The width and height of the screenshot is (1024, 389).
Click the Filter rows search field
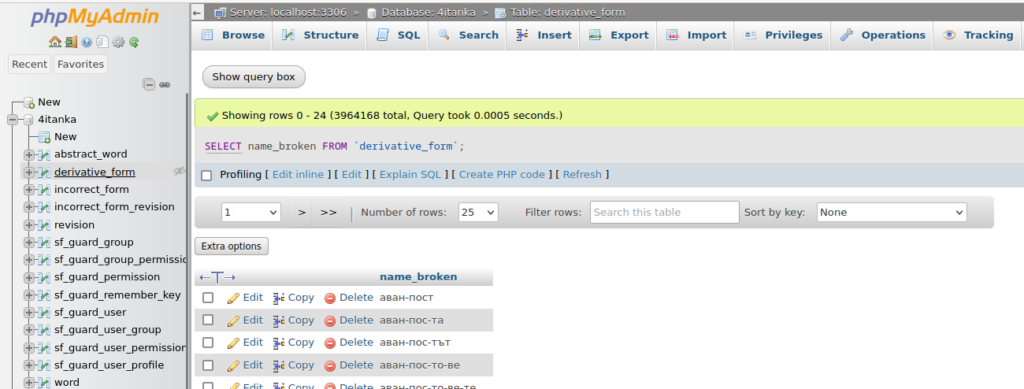pyautogui.click(x=665, y=212)
